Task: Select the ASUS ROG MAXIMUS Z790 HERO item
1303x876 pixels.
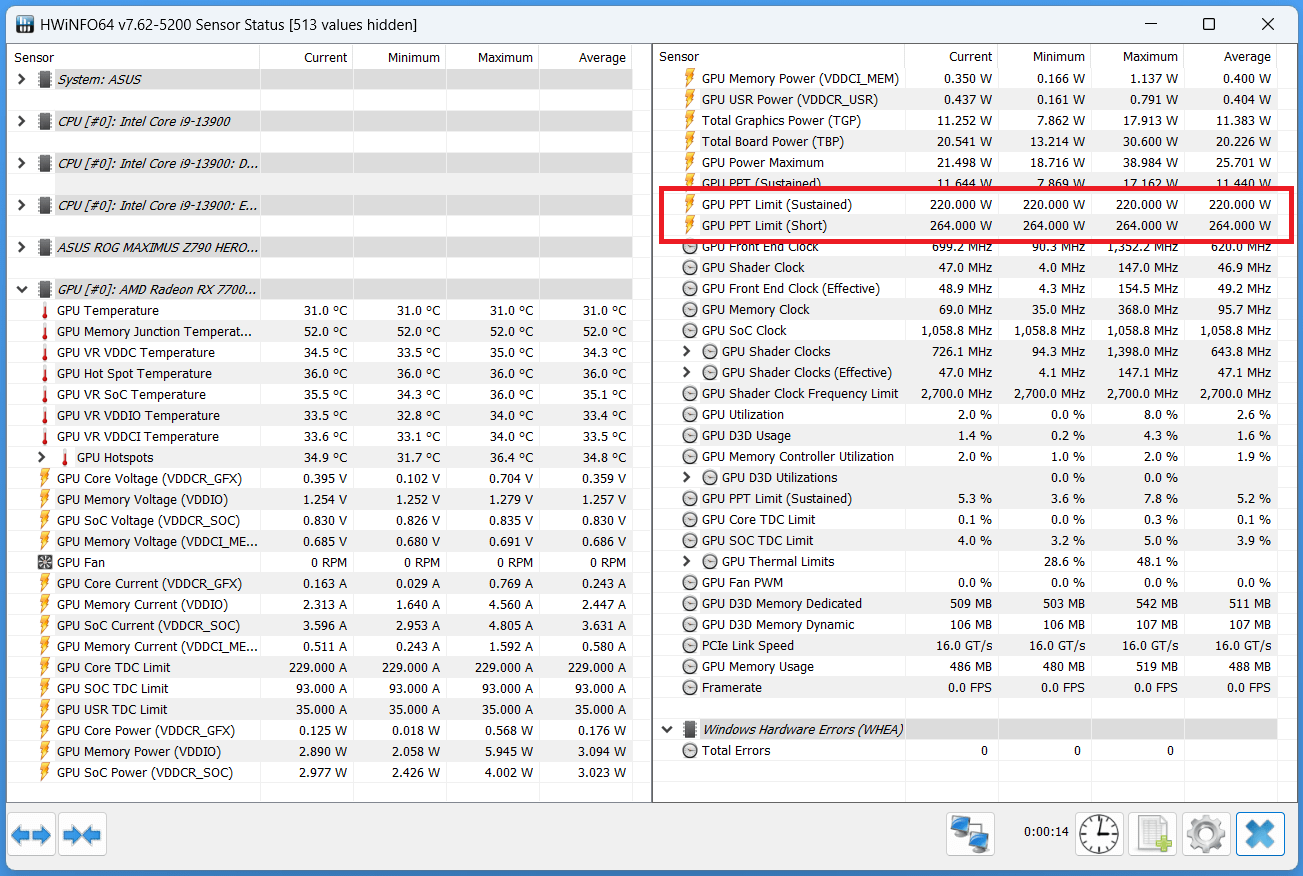Action: pos(157,247)
